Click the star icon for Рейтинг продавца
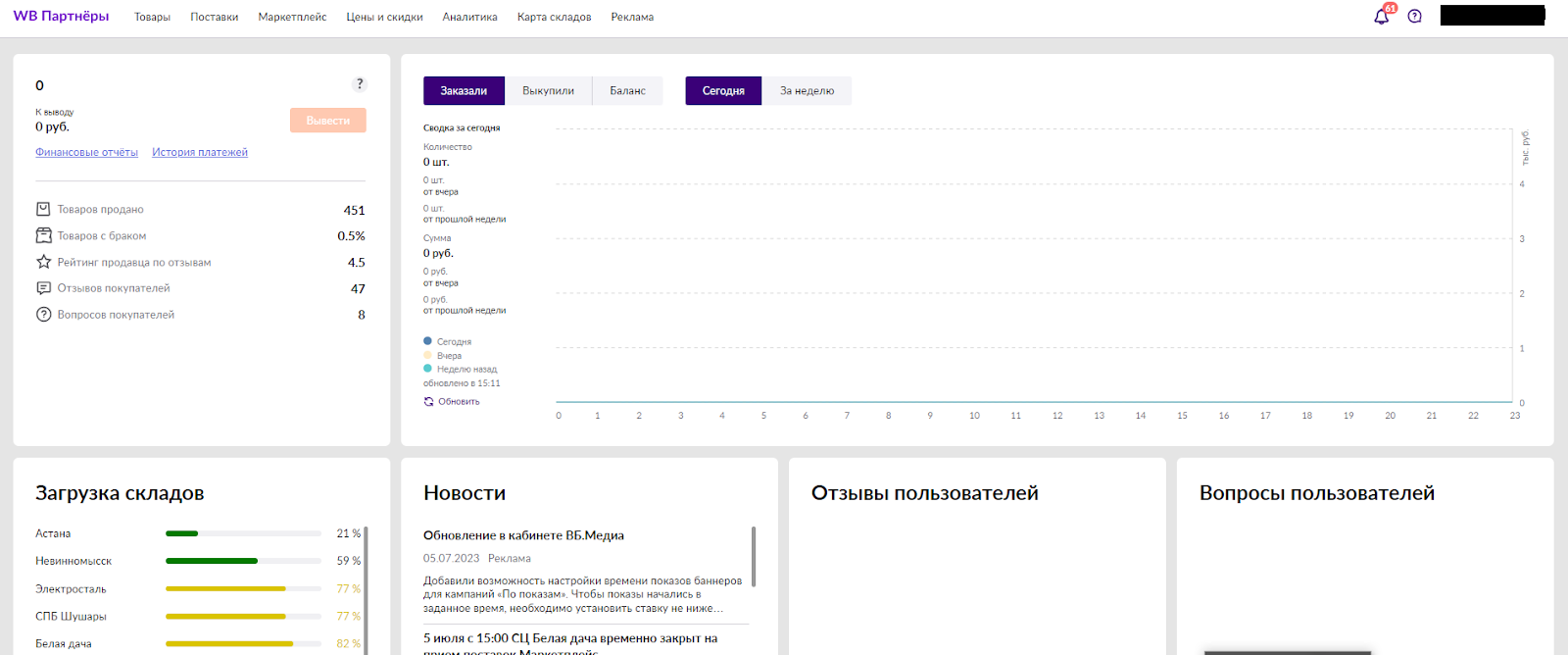 43,262
